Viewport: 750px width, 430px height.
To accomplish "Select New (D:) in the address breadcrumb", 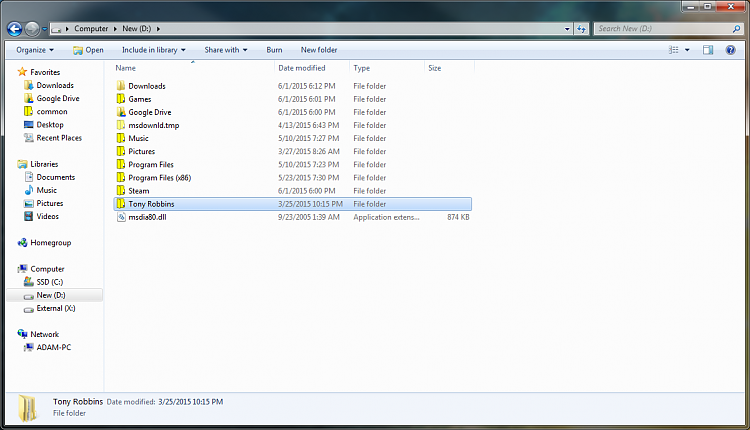I will pyautogui.click(x=136, y=29).
